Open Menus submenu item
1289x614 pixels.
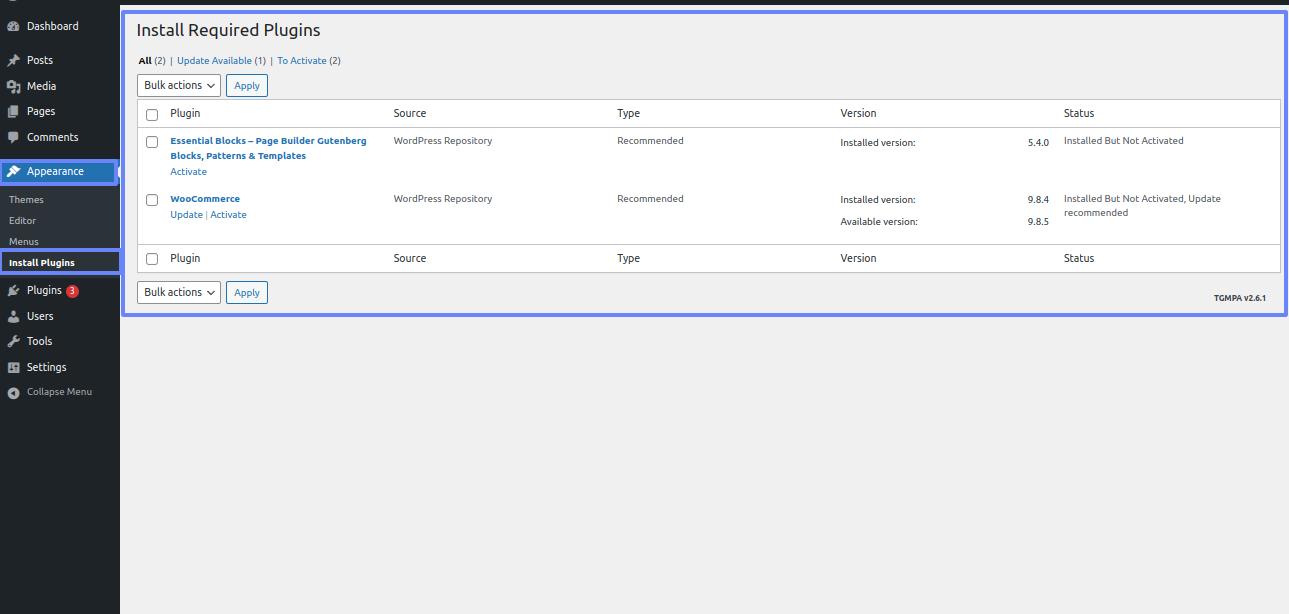click(24, 241)
